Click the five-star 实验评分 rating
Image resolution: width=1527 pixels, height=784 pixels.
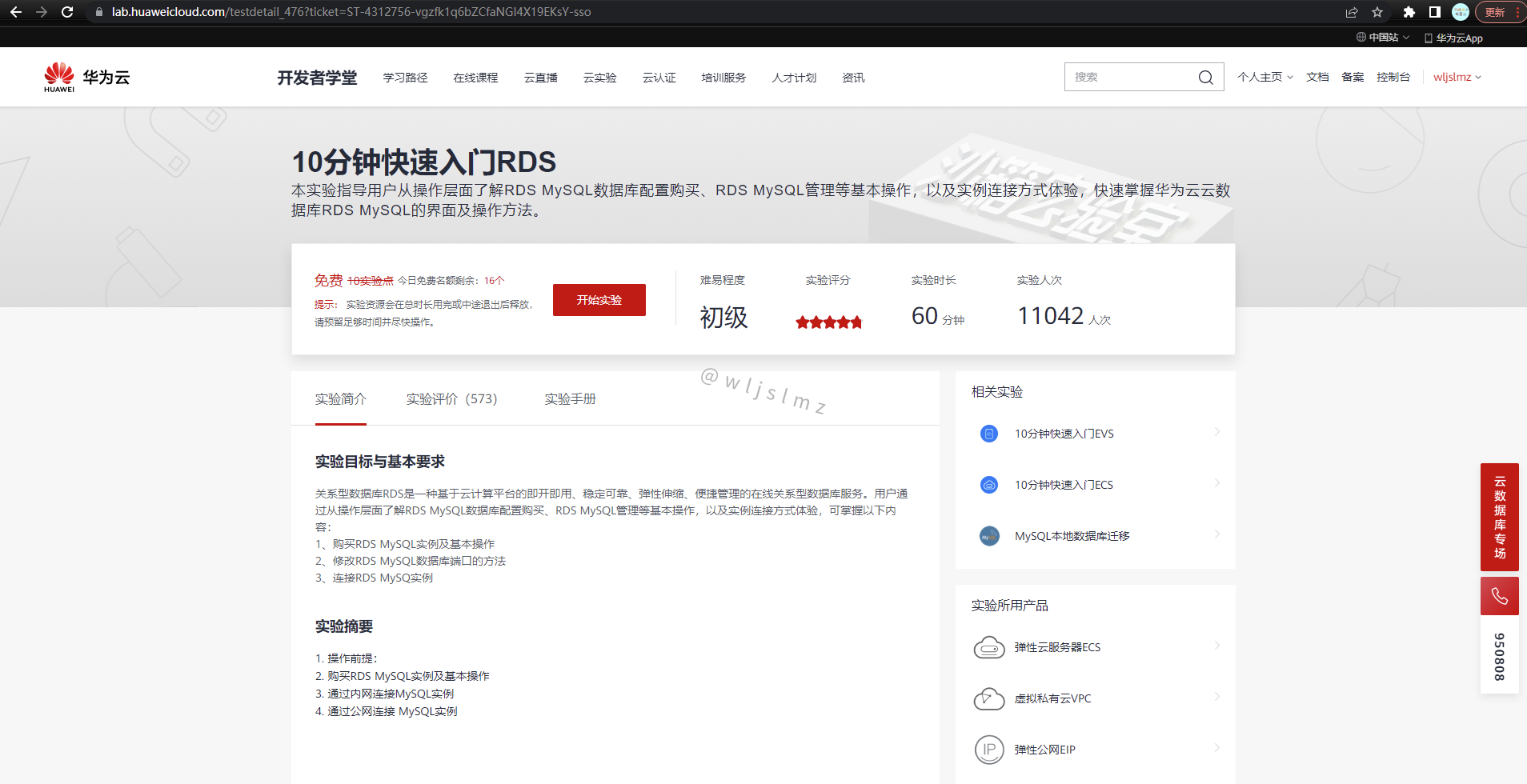pyautogui.click(x=828, y=322)
